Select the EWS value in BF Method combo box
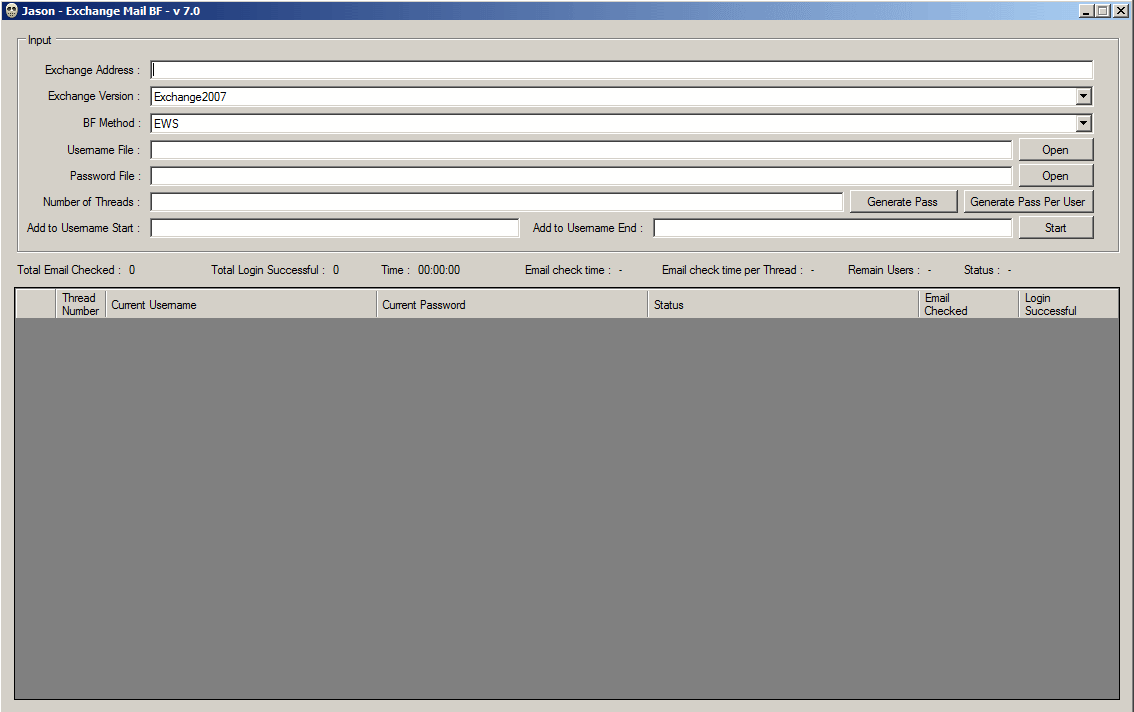1134x712 pixels. 166,124
